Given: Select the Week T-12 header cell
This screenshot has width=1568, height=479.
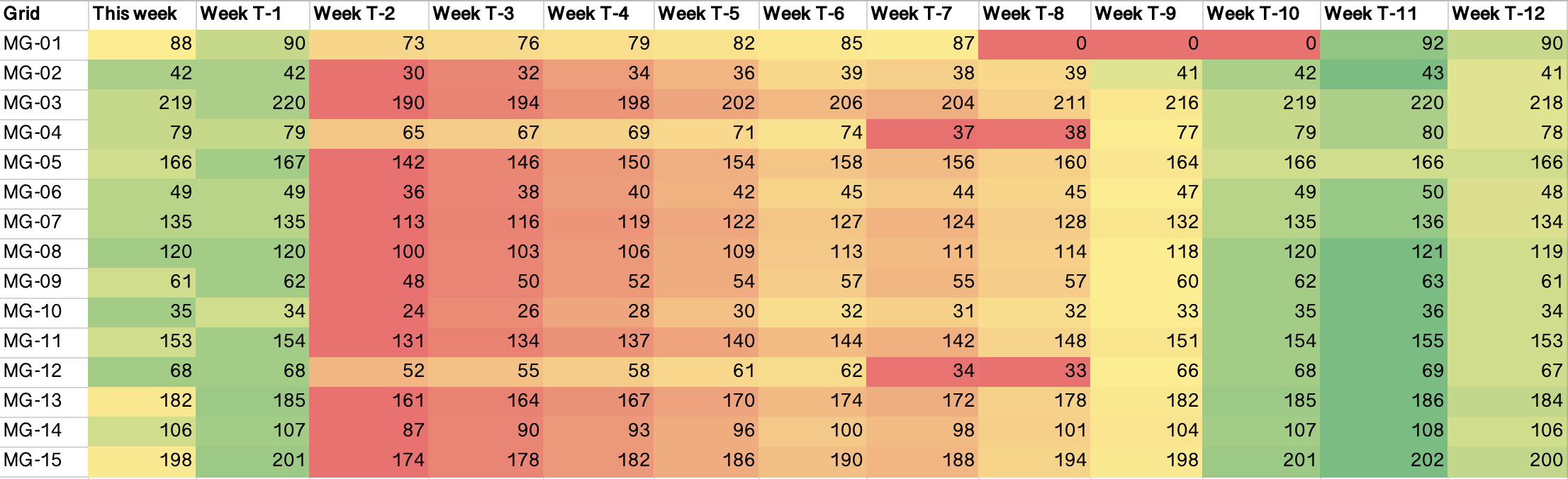Looking at the screenshot, I should (x=1506, y=14).
